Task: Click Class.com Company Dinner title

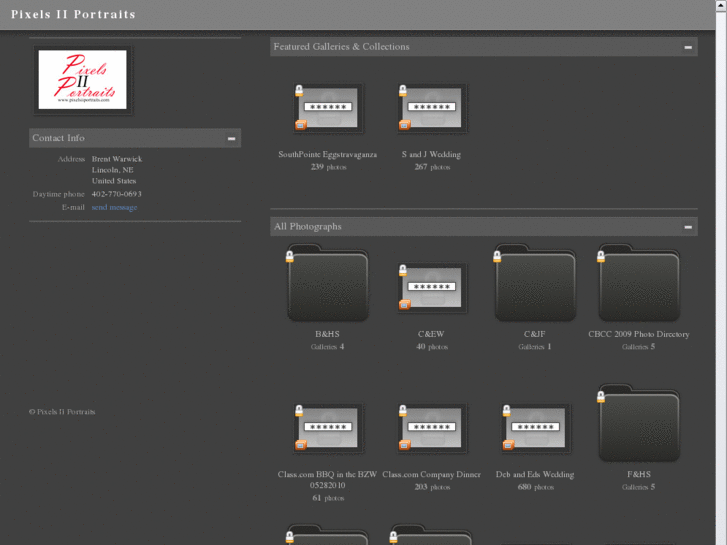Action: point(432,474)
